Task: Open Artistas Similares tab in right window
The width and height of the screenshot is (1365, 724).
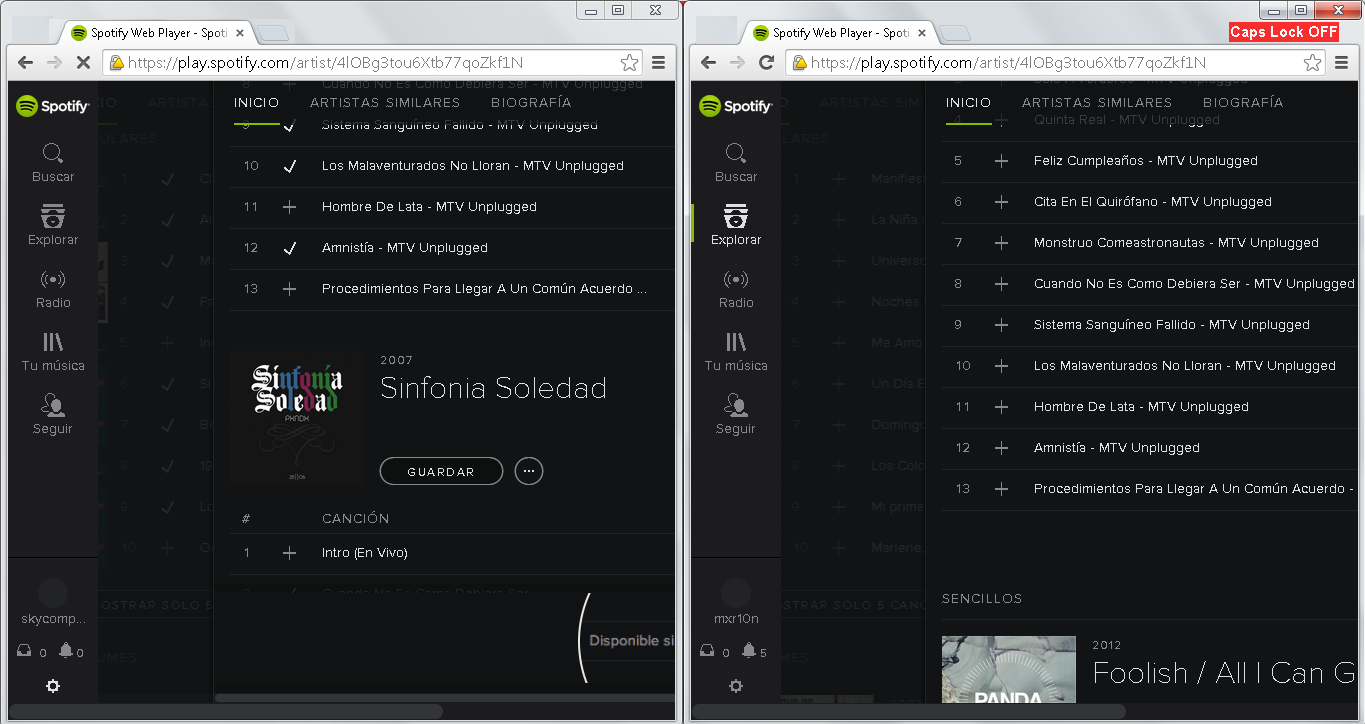Action: (1097, 103)
